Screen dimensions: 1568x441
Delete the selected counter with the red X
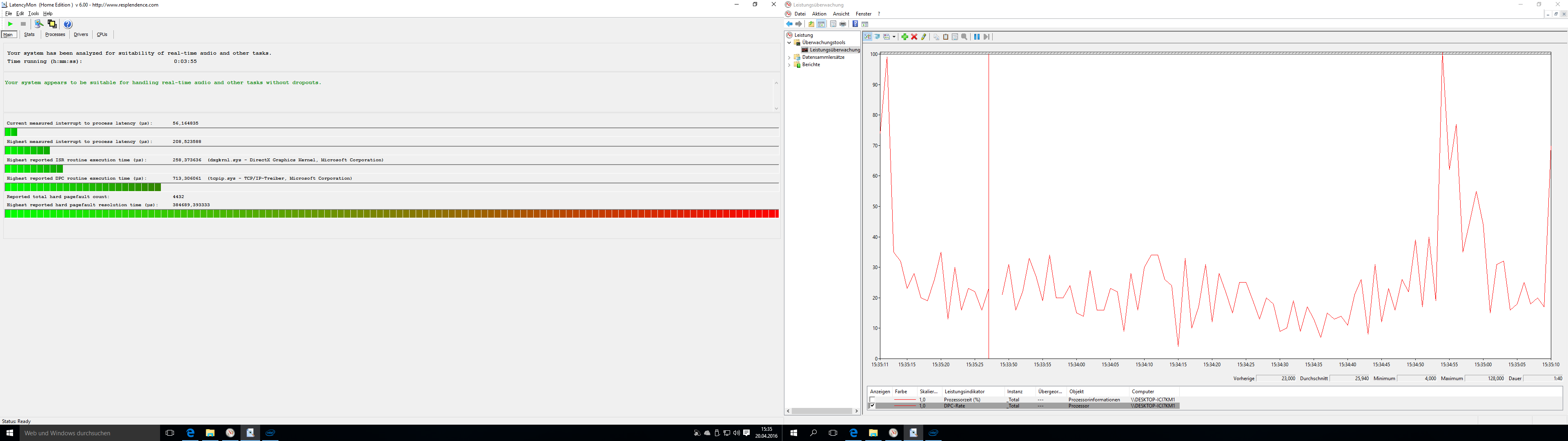(914, 37)
